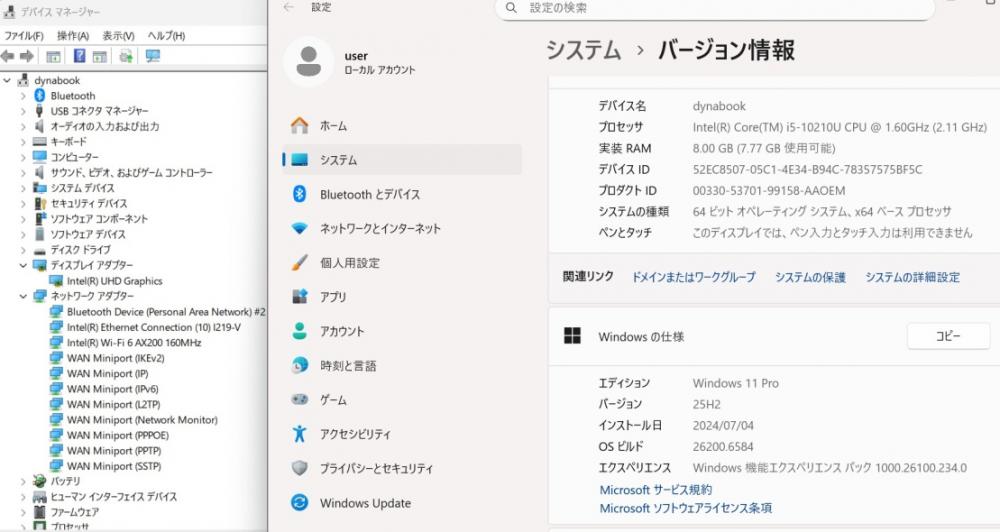Click the コピー button for Windows の仕様
The image size is (1000, 532).
[x=948, y=336]
